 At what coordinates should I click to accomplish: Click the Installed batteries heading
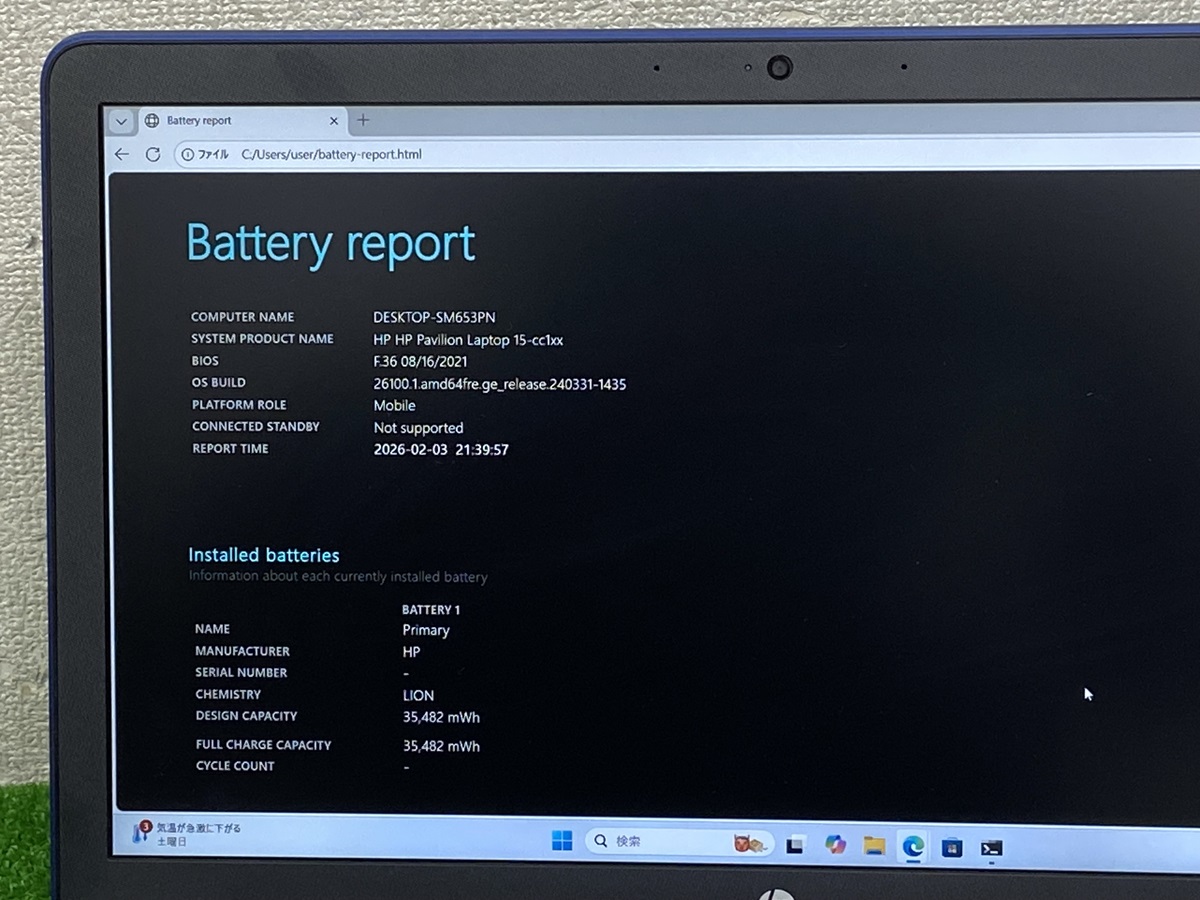coord(263,555)
